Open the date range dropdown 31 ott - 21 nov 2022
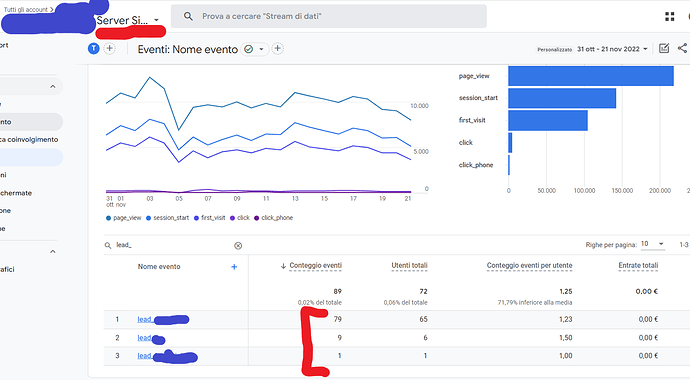Image resolution: width=690 pixels, height=380 pixels. point(612,49)
